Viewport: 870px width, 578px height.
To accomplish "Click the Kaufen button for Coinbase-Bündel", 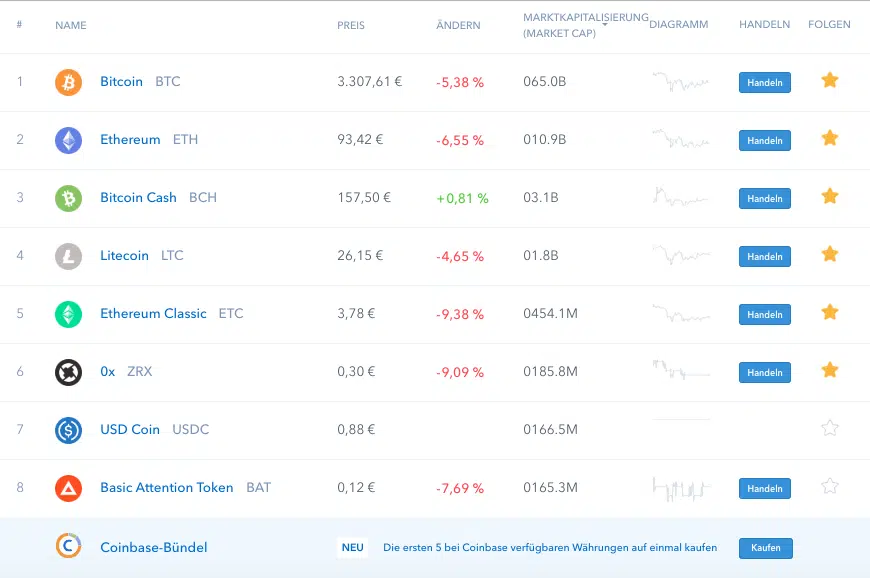I will pos(766,548).
